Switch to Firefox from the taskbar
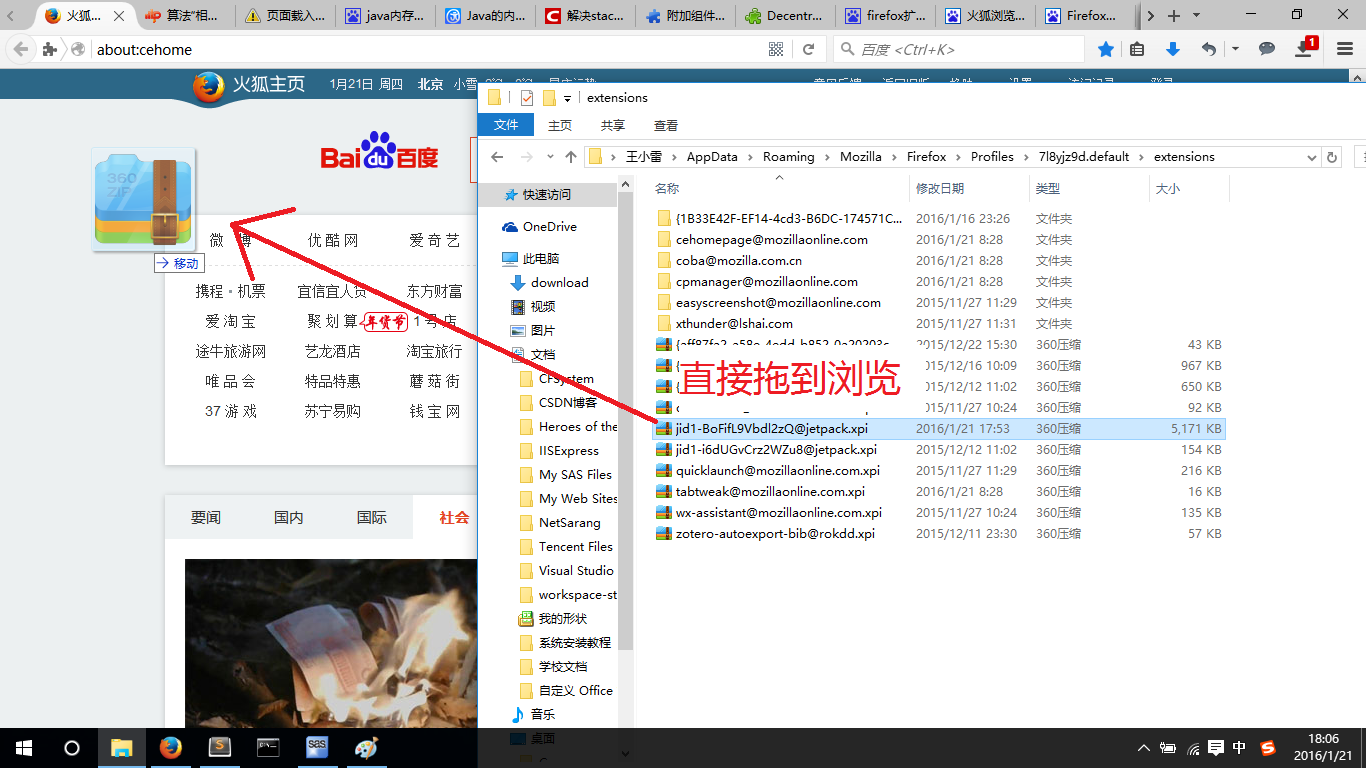The width and height of the screenshot is (1366, 768). click(171, 747)
